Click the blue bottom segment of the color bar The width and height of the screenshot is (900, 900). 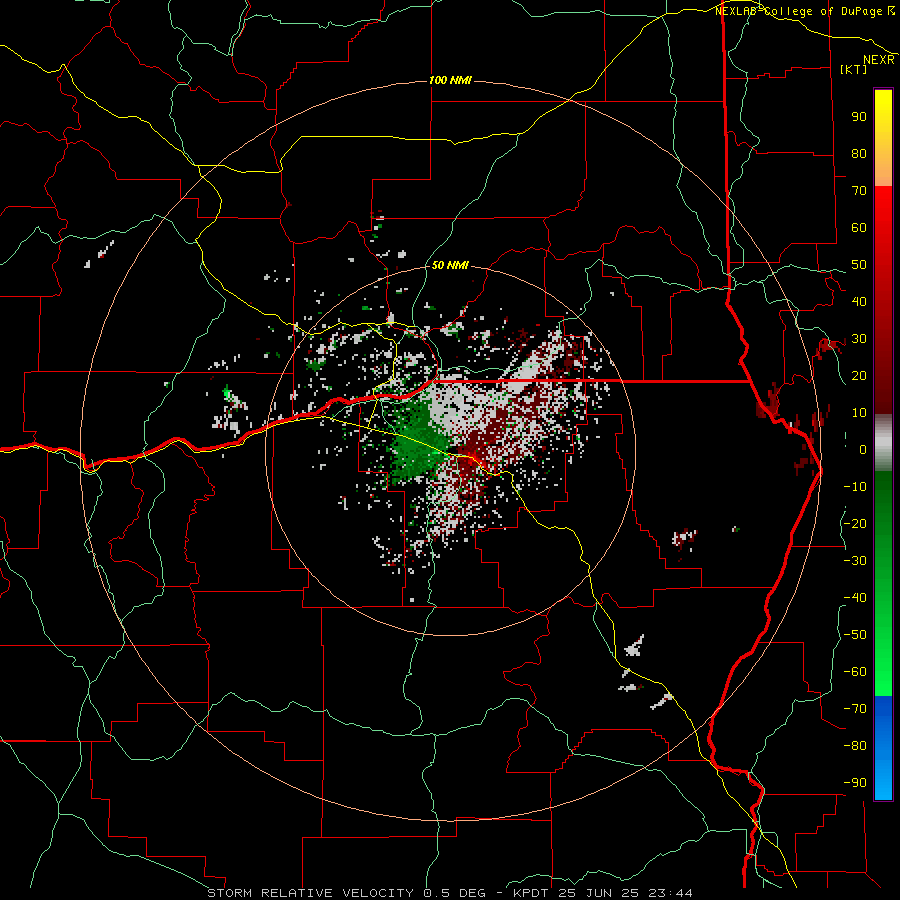coord(883,748)
